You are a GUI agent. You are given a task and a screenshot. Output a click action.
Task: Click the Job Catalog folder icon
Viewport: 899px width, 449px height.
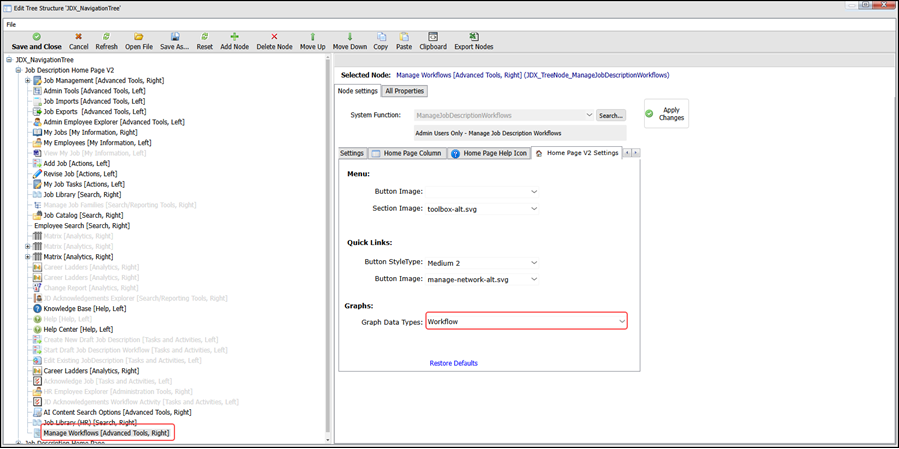pos(38,216)
